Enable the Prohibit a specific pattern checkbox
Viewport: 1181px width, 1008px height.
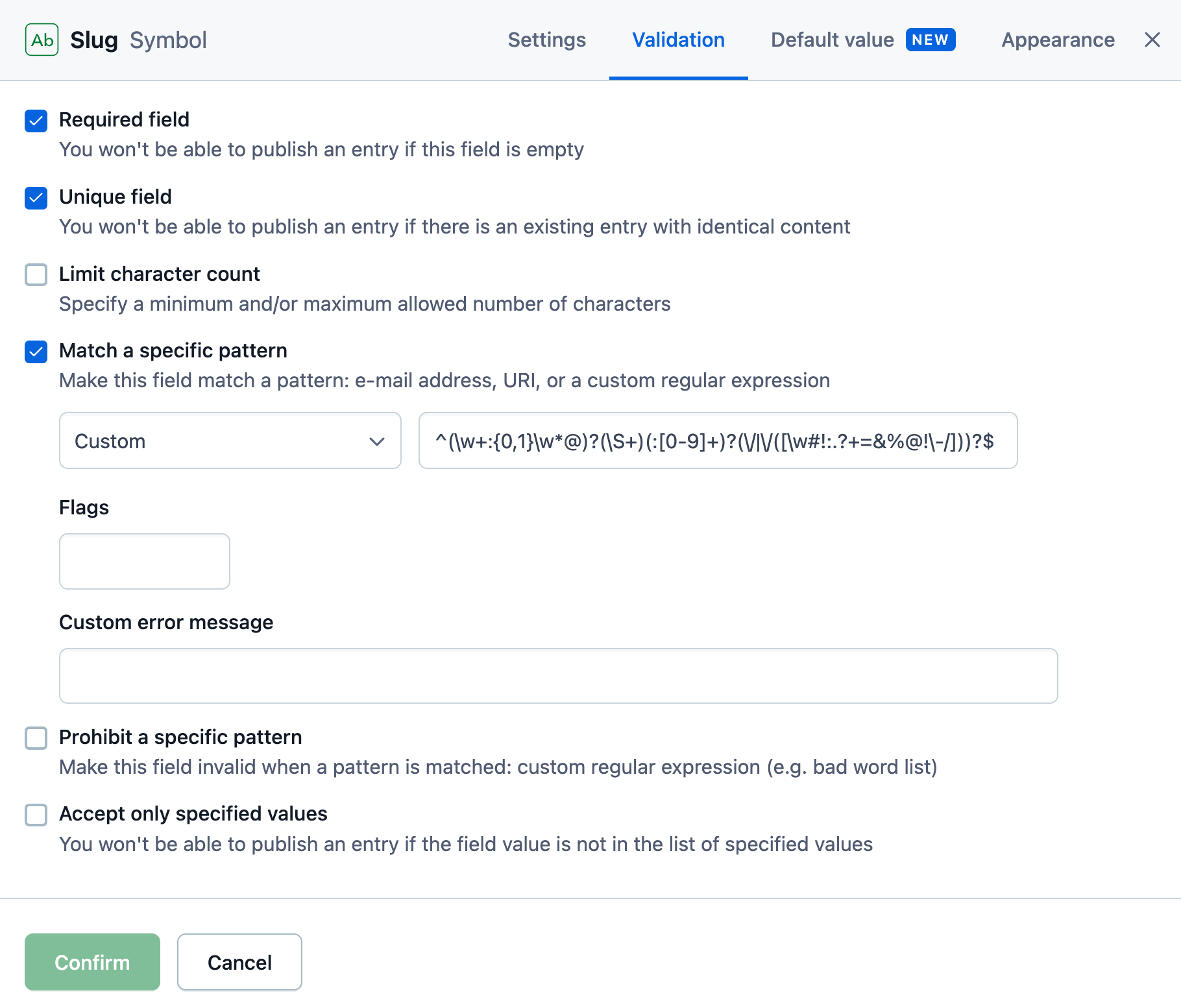point(36,738)
